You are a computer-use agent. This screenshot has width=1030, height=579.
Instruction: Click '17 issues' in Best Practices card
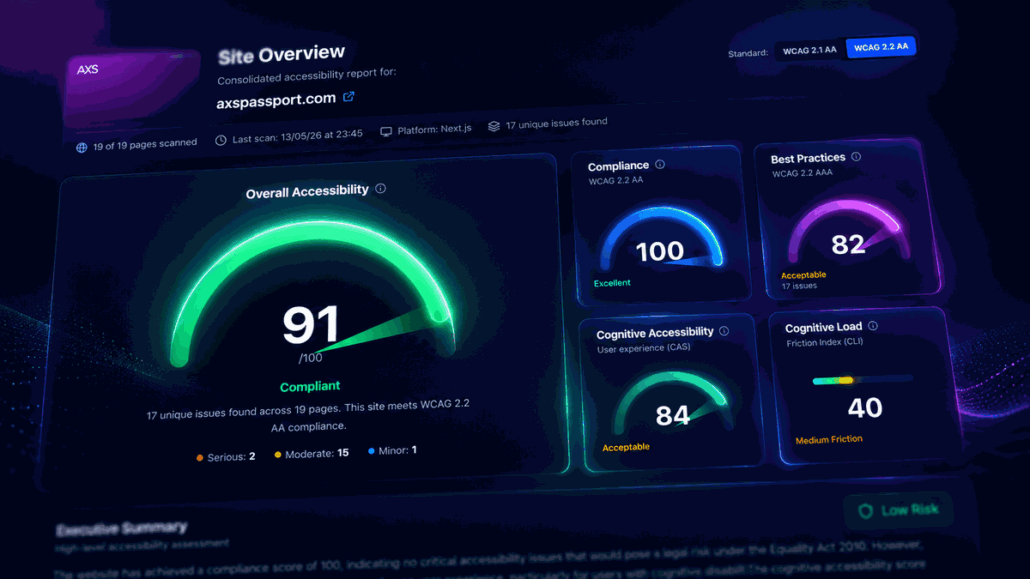[x=799, y=286]
